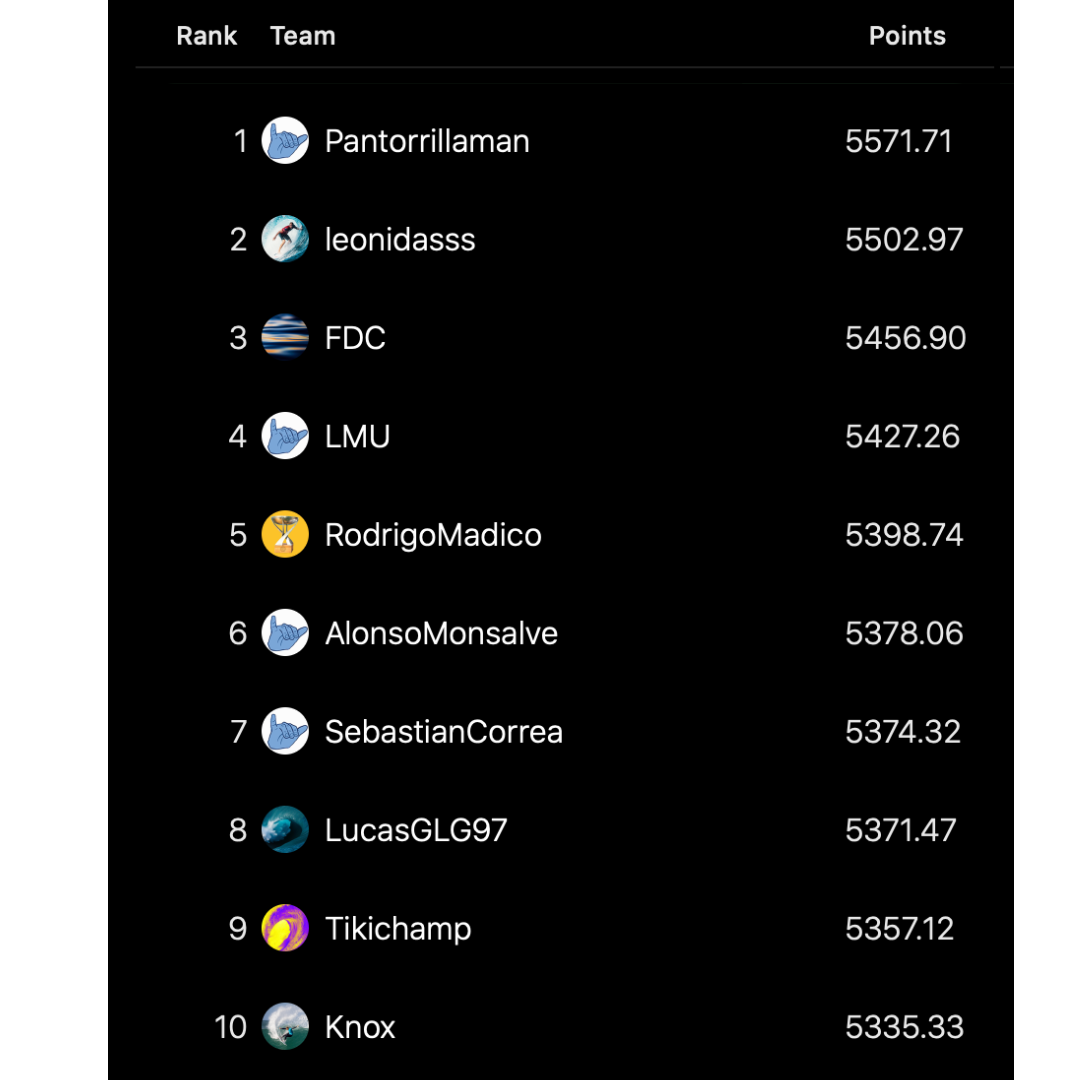The height and width of the screenshot is (1080, 1080).
Task: Click FDC's points value 5456.90
Action: click(905, 338)
